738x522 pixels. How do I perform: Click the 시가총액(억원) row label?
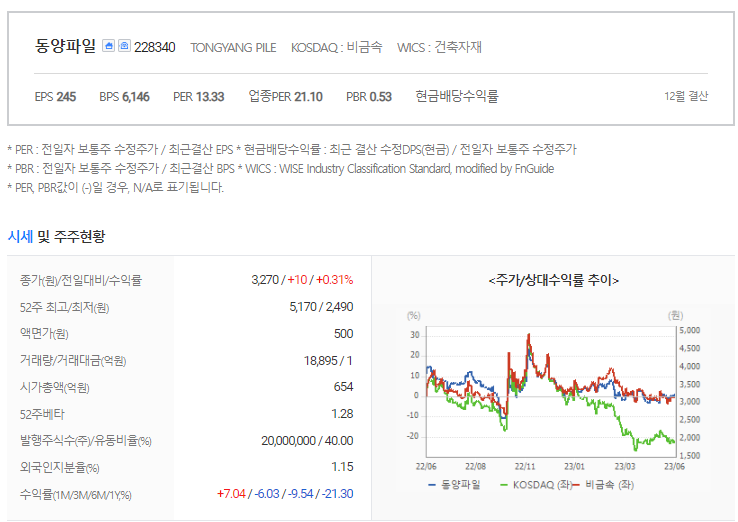[x=55, y=387]
